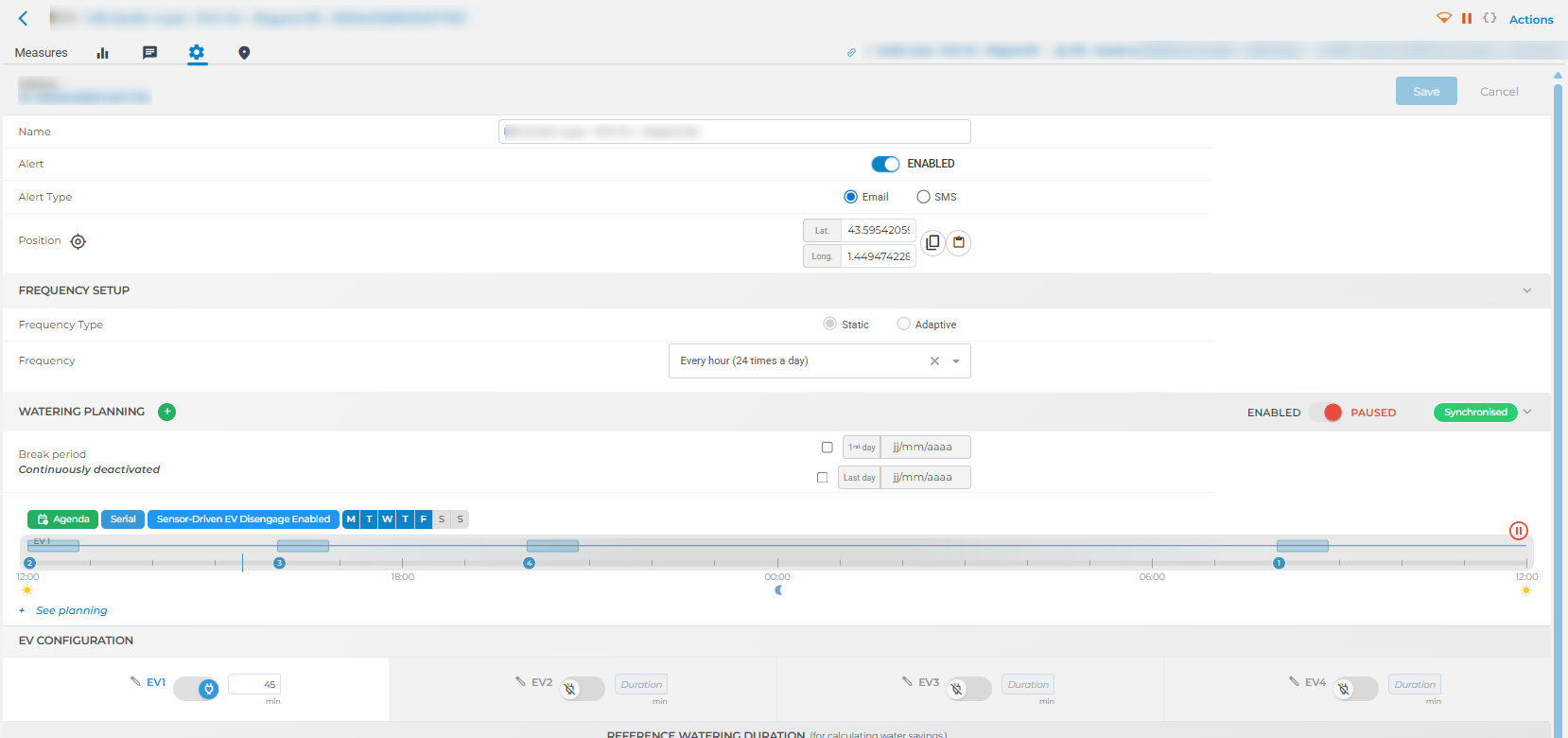Open the map location pin tab
1568x738 pixels.
click(244, 53)
